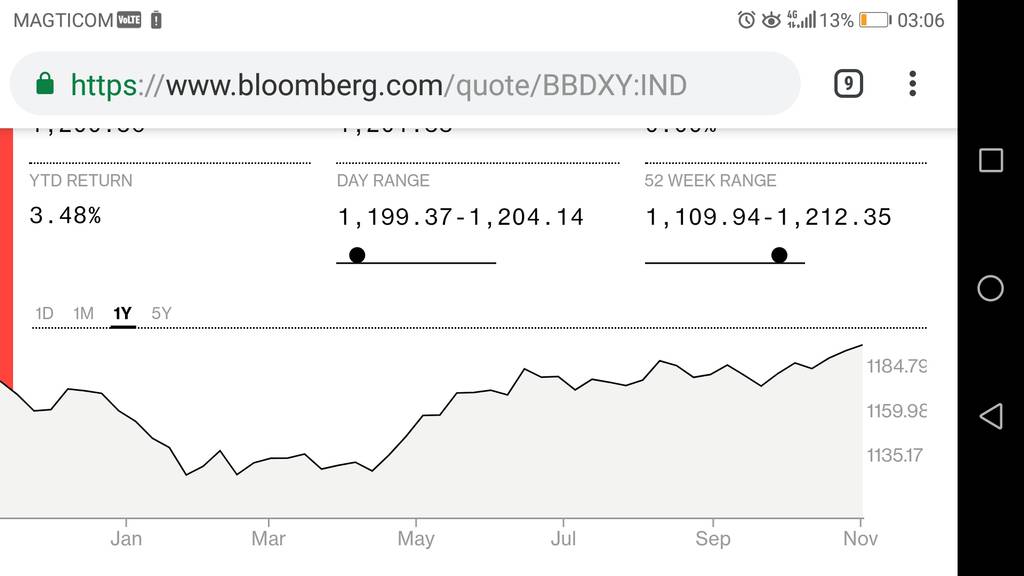Image resolution: width=1024 pixels, height=576 pixels.
Task: Tap Android back triangle button
Action: point(991,416)
